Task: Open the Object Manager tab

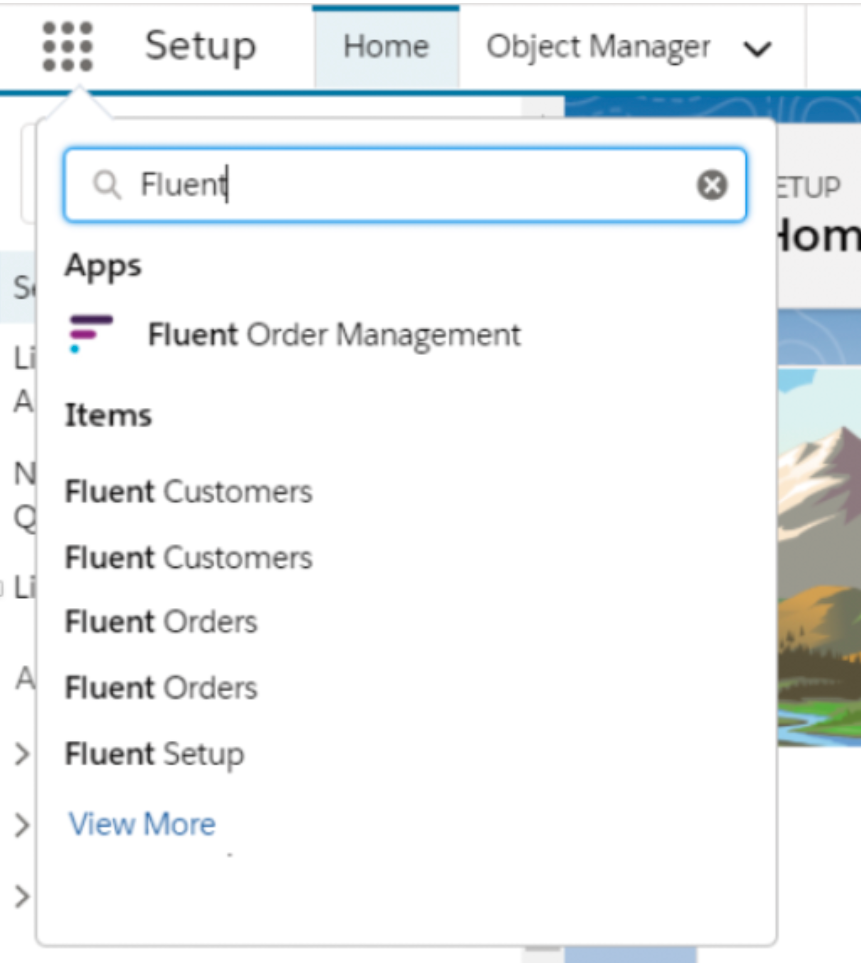Action: [x=598, y=47]
